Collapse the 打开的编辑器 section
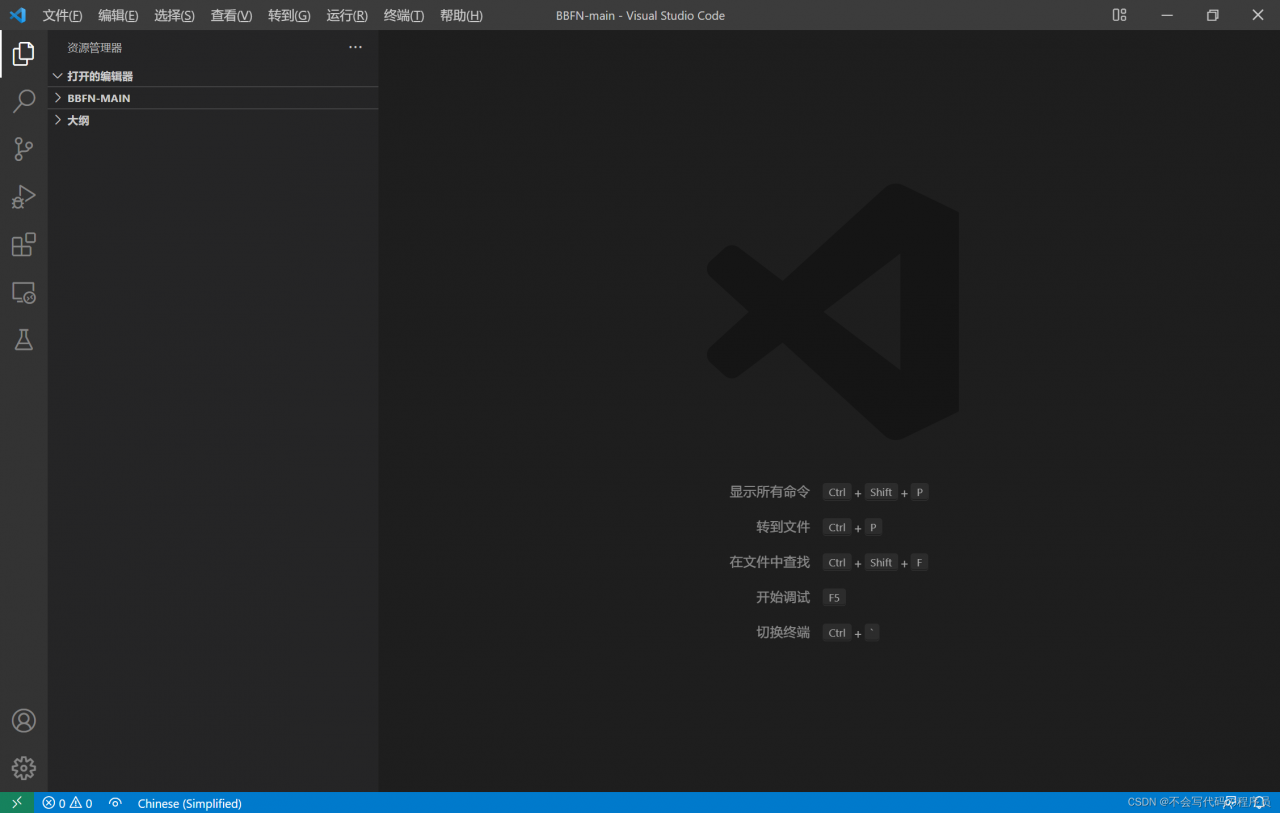This screenshot has height=813, width=1280. click(213, 76)
